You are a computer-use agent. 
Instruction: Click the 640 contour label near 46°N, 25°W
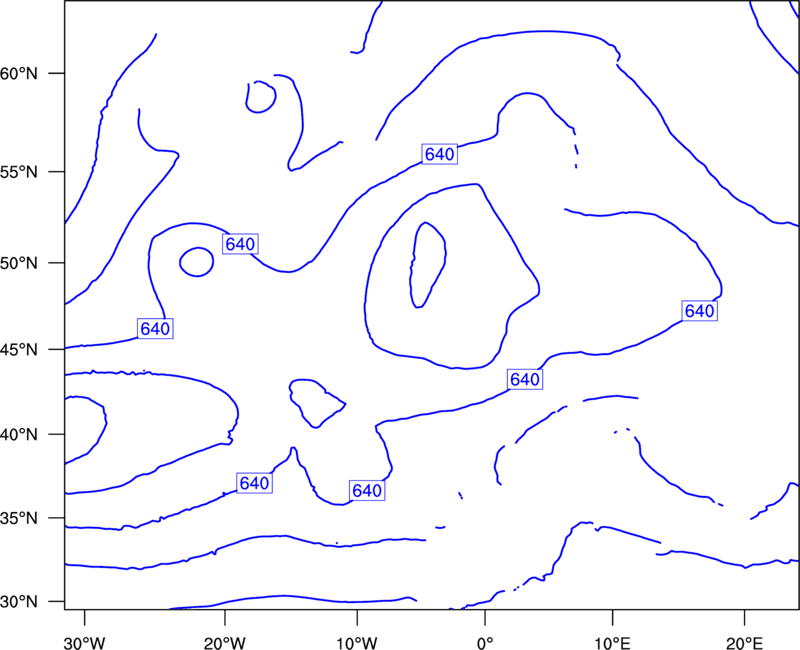pyautogui.click(x=155, y=329)
